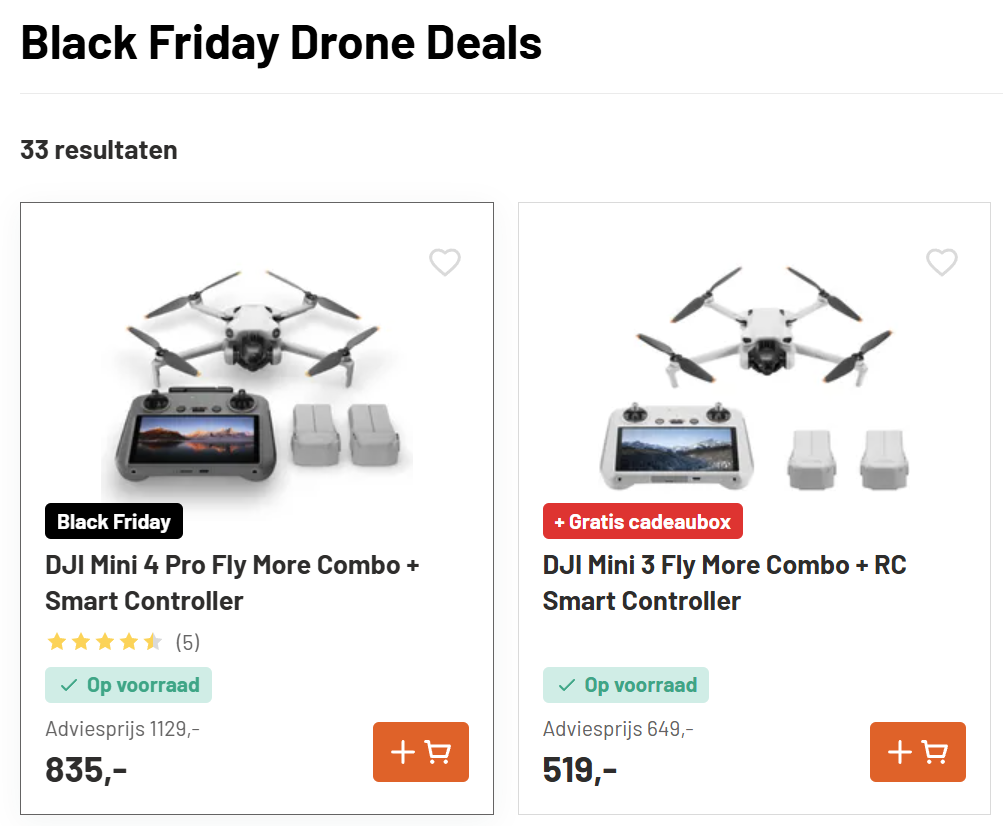Click the 835,- price
1003x826 pixels.
(x=86, y=769)
